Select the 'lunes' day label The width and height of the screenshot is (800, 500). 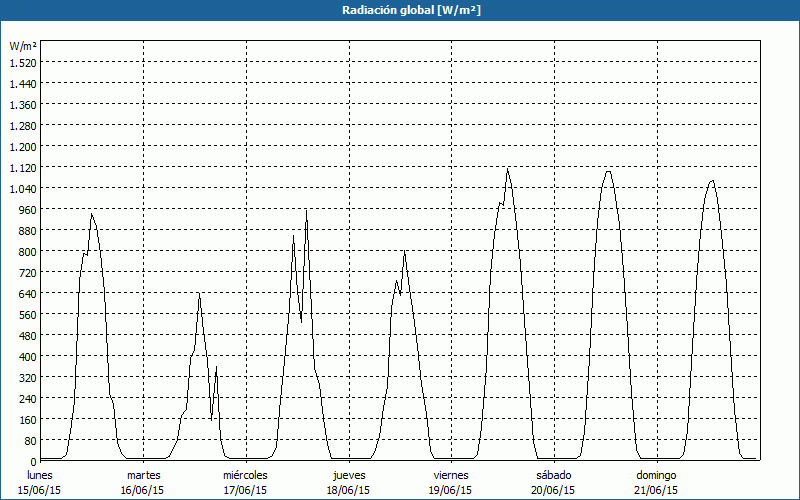tap(40, 475)
